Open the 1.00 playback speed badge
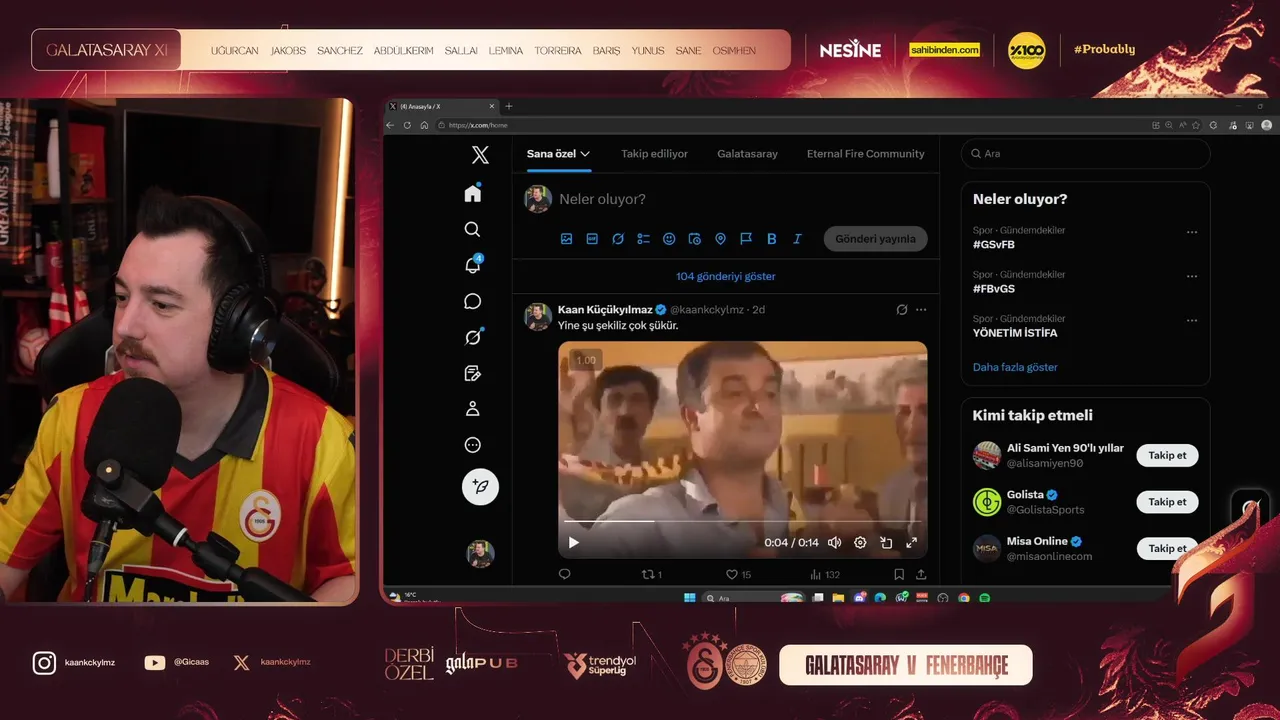 point(586,360)
